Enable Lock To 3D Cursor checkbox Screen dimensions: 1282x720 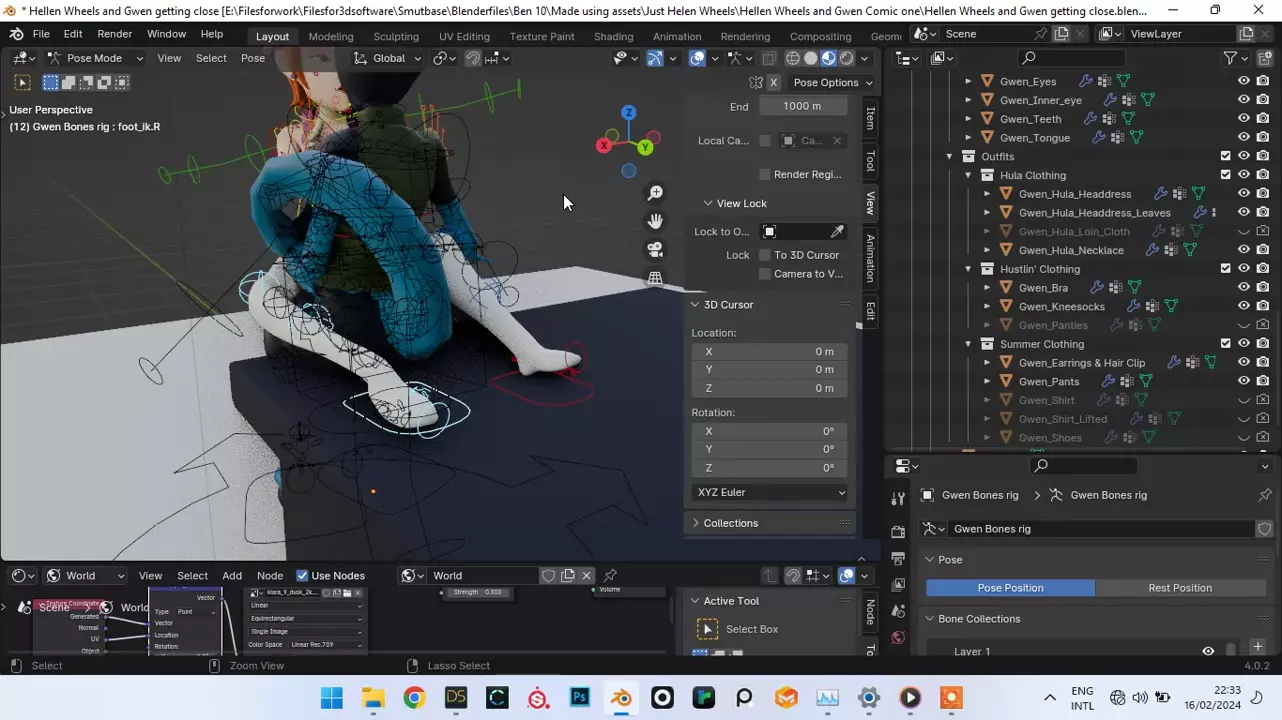[x=765, y=255]
